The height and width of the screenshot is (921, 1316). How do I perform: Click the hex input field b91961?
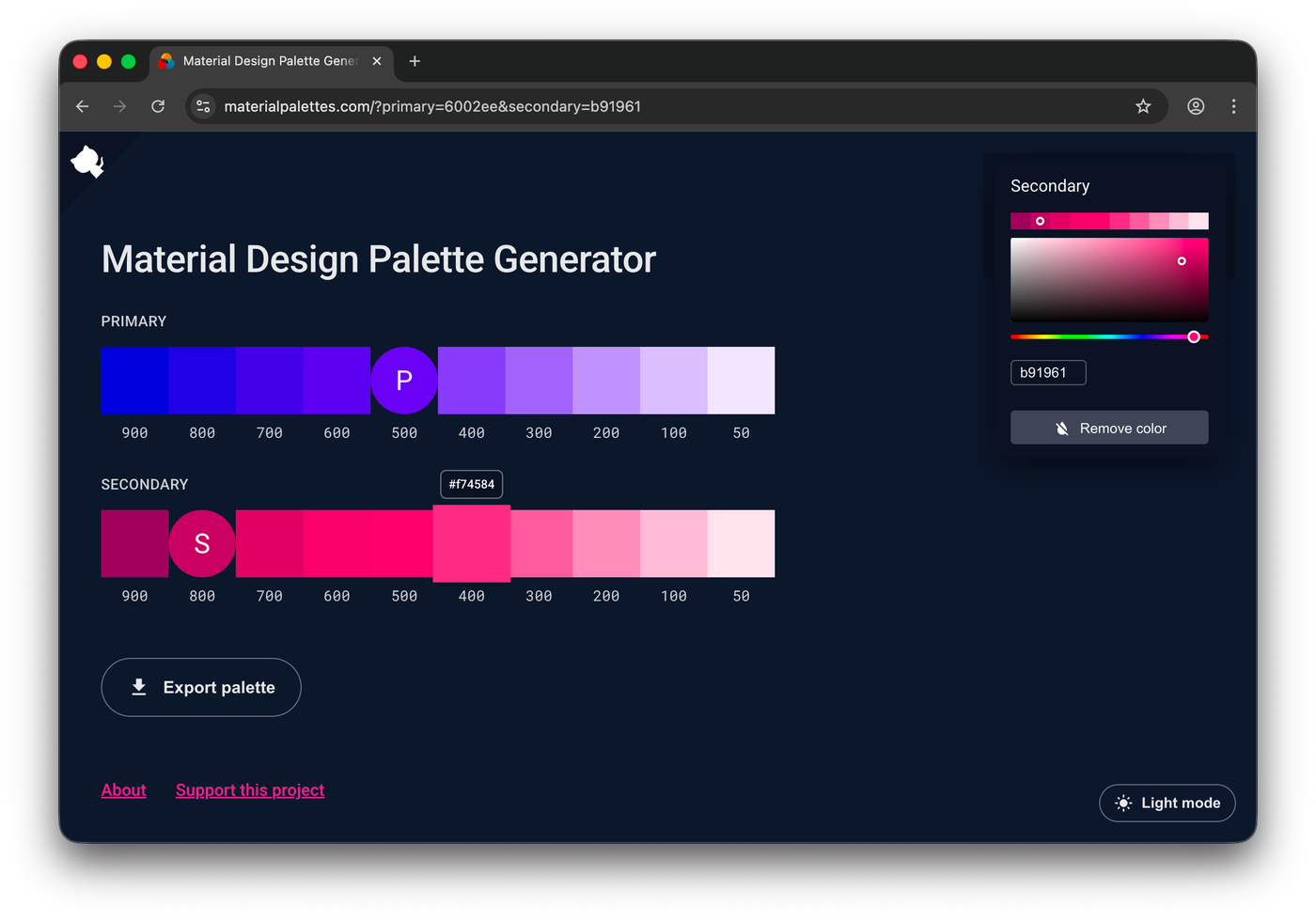(1047, 373)
